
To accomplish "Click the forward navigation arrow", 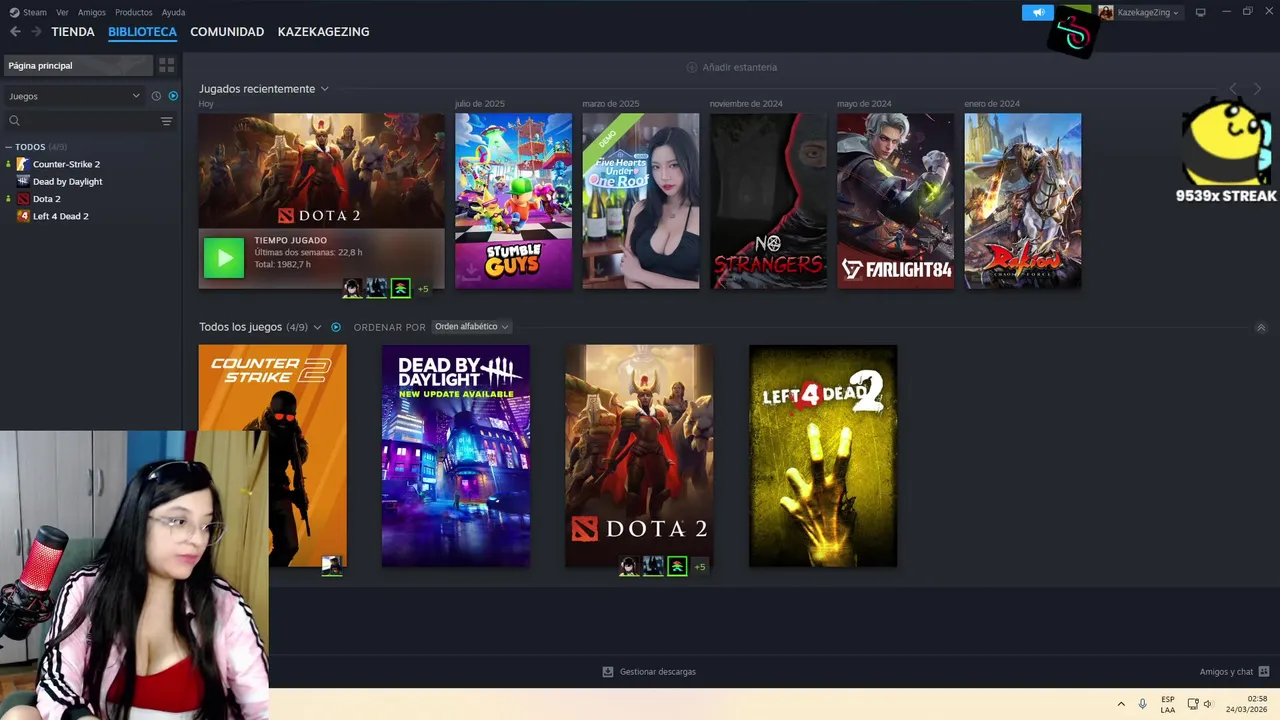I will point(36,32).
